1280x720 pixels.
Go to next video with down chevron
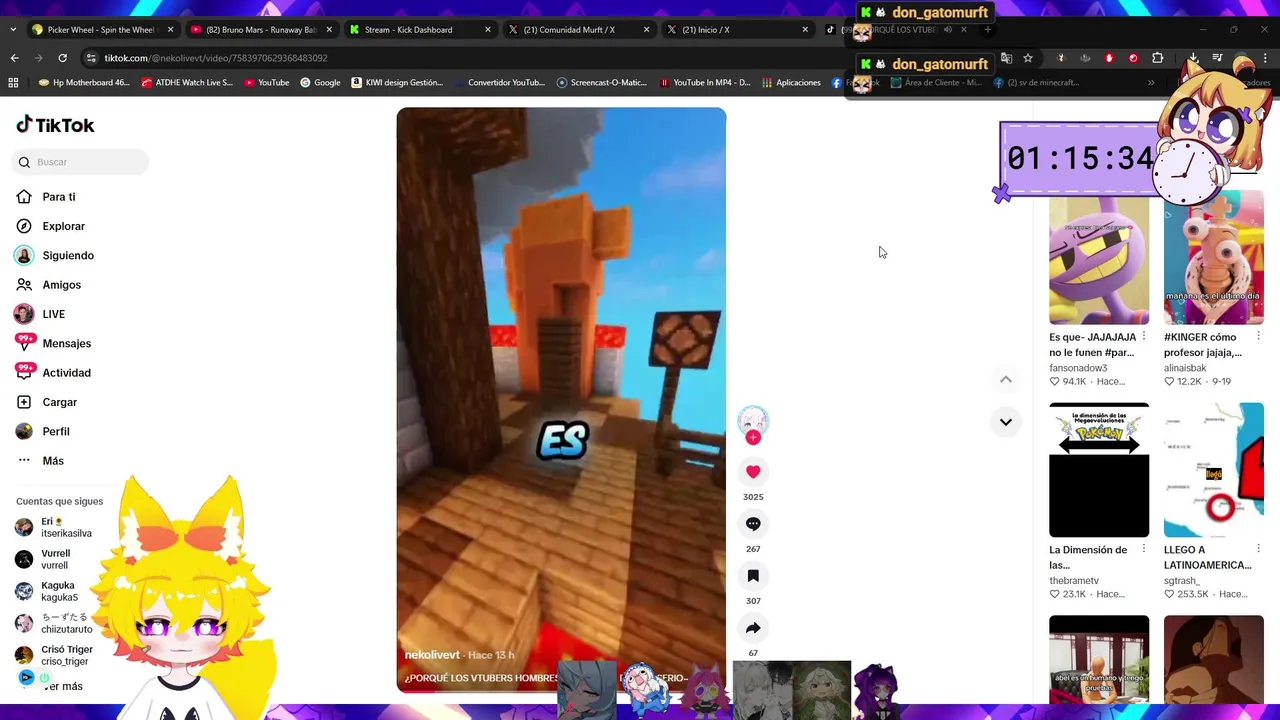click(1006, 422)
